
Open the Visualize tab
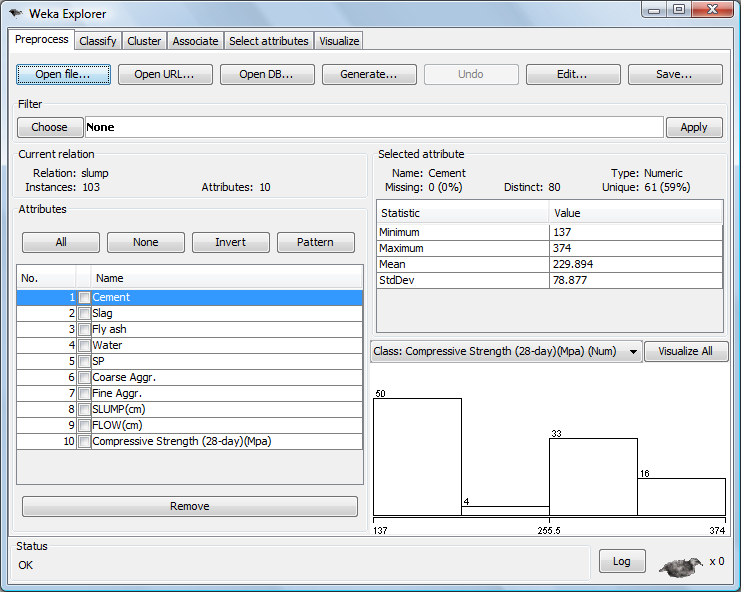pos(339,41)
